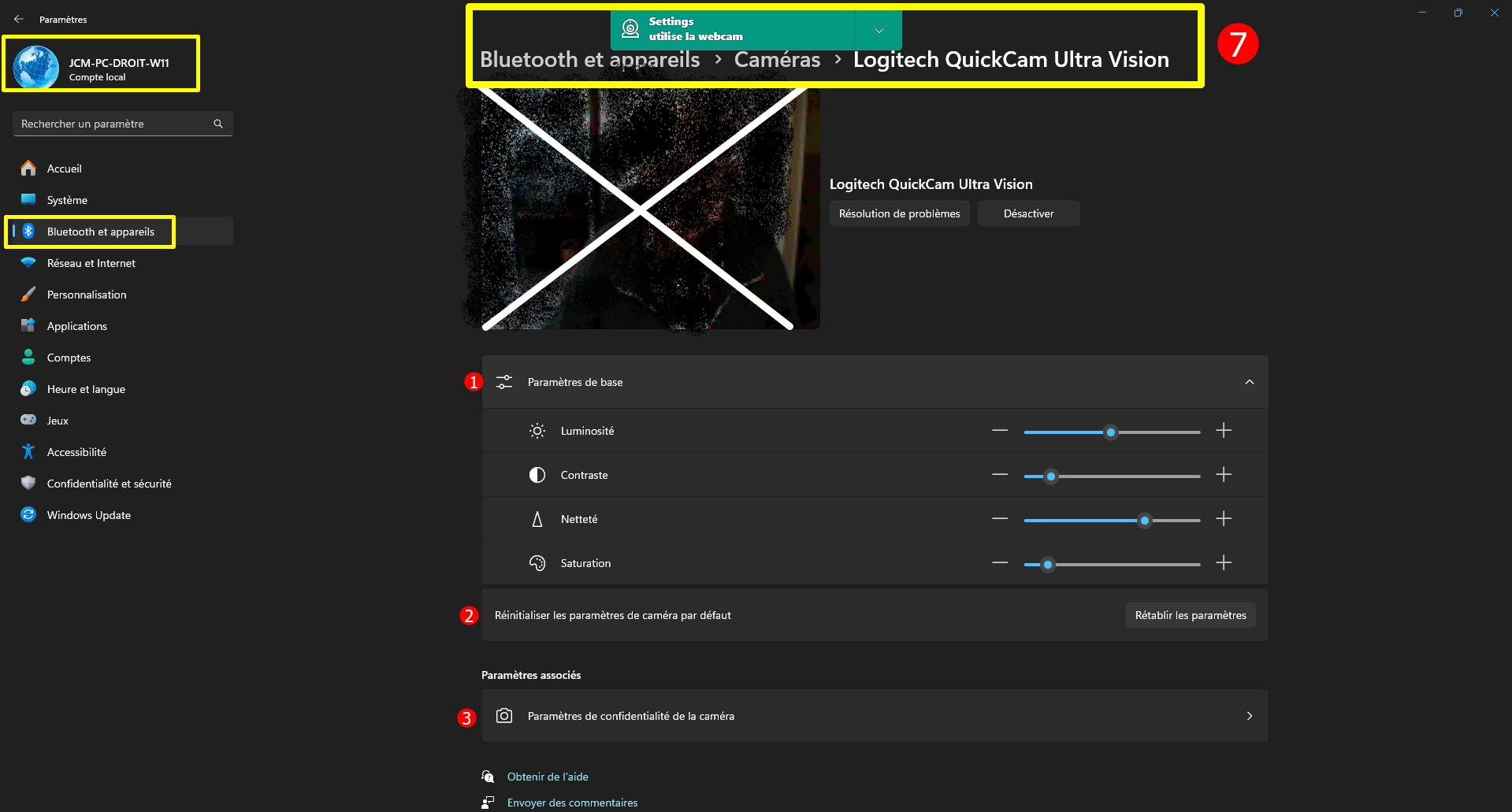1512x812 pixels.
Task: Decrease Contraste with the minus button
Action: coord(1000,475)
